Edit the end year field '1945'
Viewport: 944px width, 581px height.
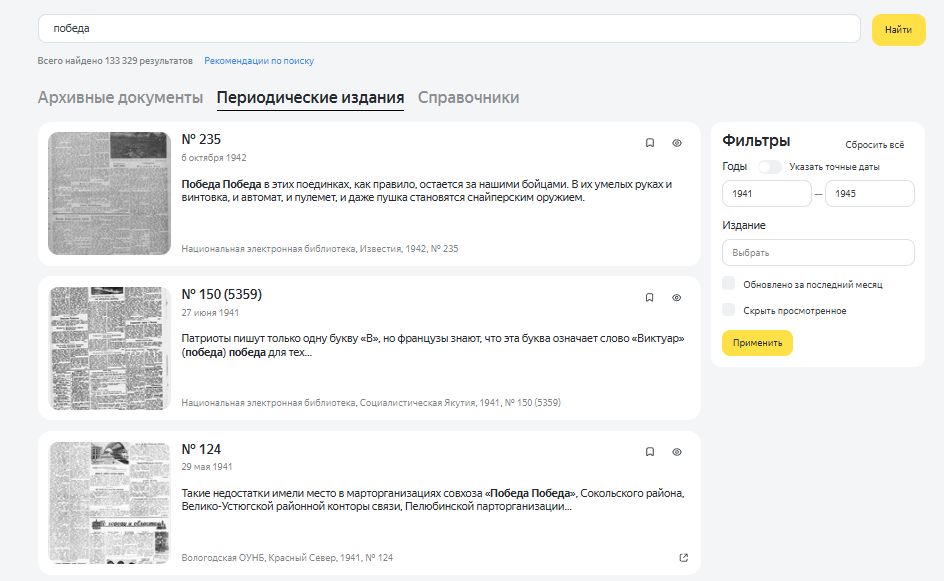pos(869,193)
